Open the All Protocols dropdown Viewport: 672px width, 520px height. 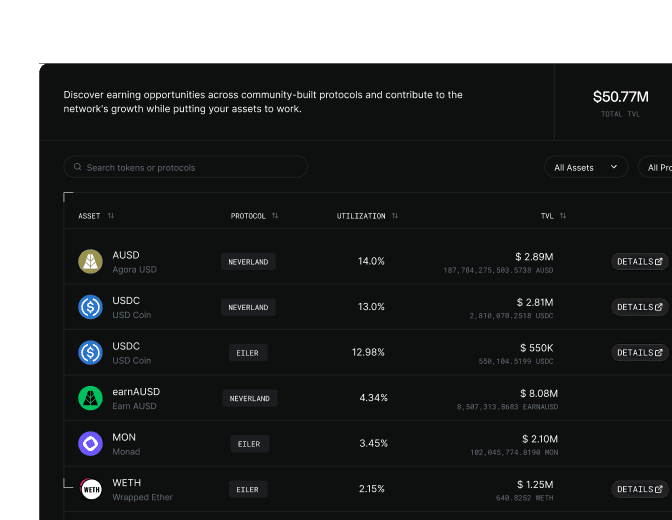[x=655, y=167]
